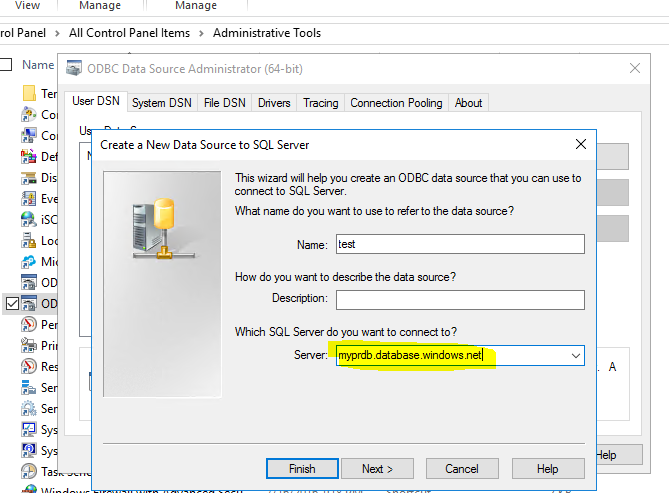Open the Local Security Policy icon 'Loc'

(x=29, y=240)
